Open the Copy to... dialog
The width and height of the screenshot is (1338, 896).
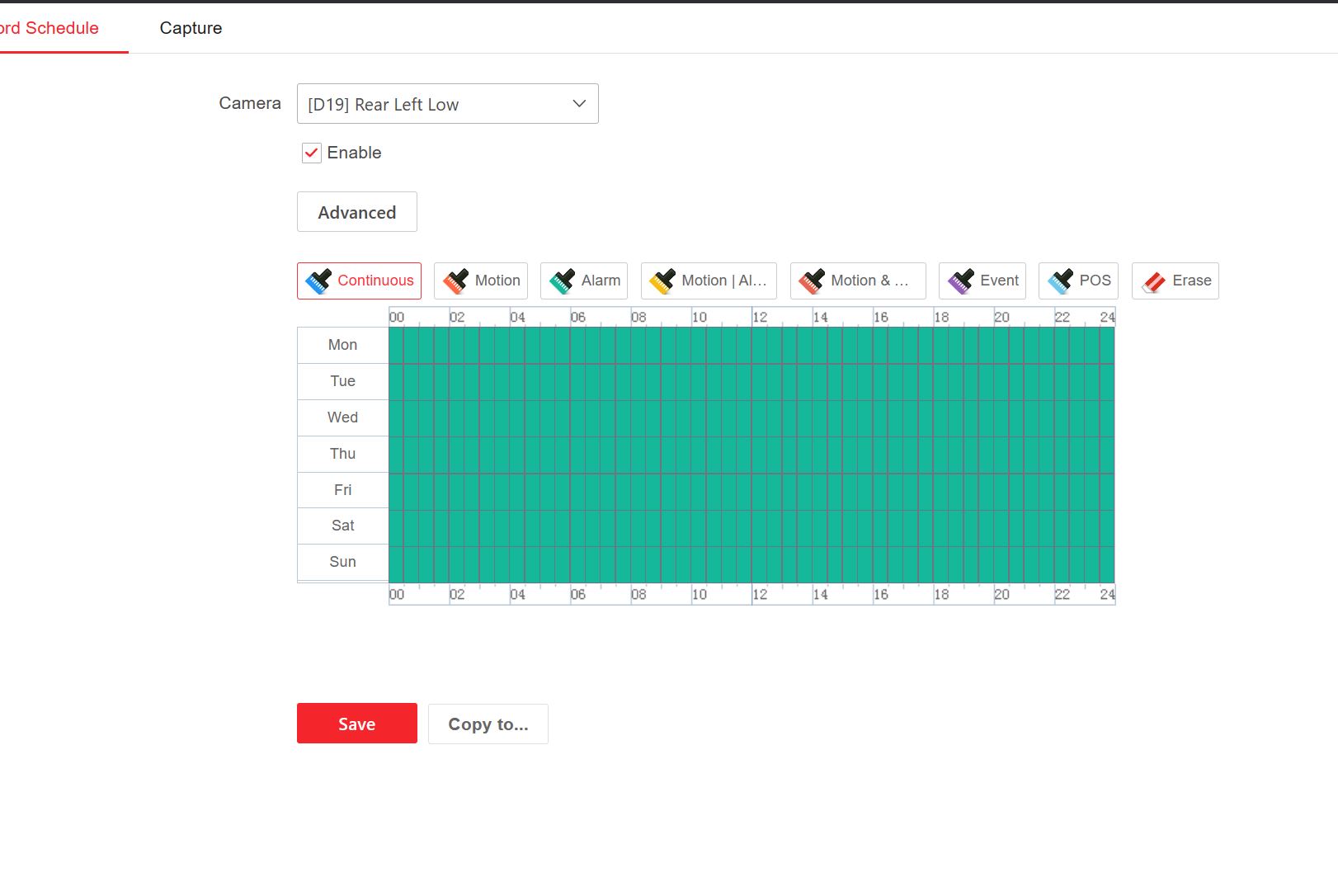coord(488,724)
